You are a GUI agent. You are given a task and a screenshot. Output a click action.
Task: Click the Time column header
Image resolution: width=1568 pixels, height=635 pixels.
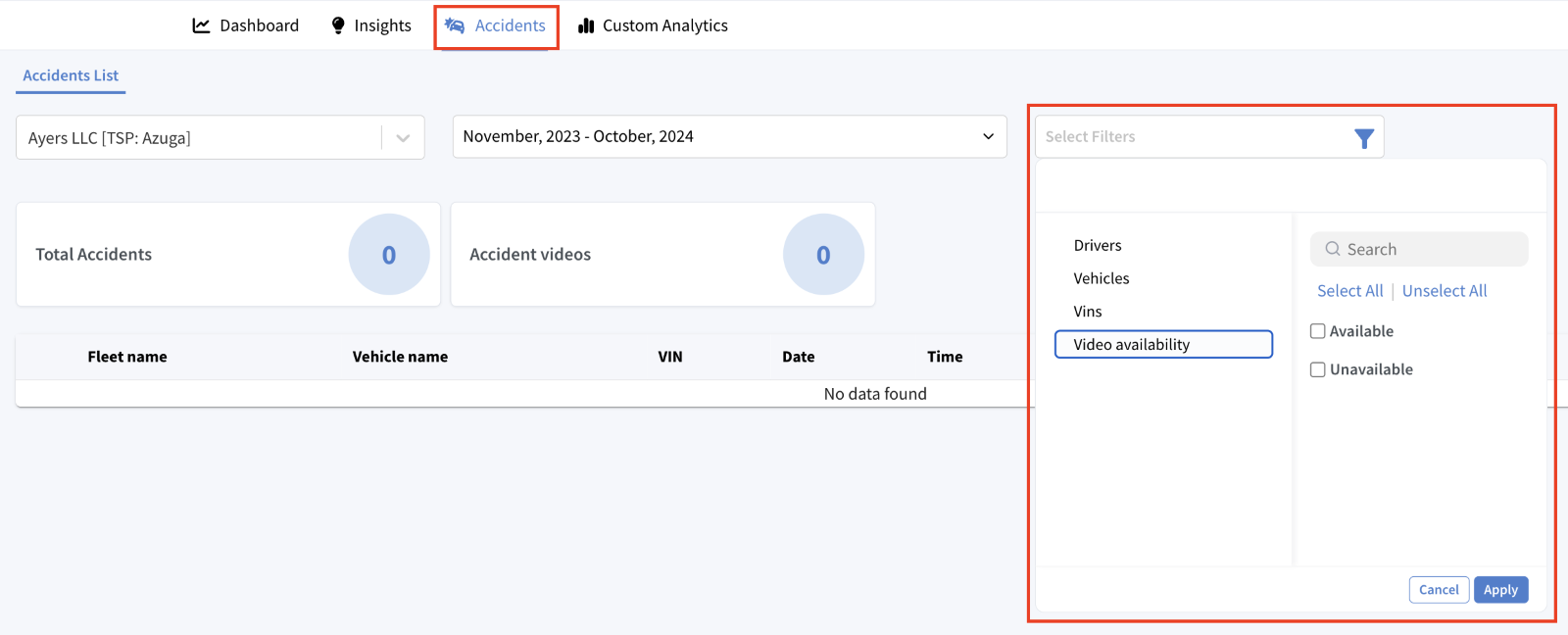[x=945, y=357]
